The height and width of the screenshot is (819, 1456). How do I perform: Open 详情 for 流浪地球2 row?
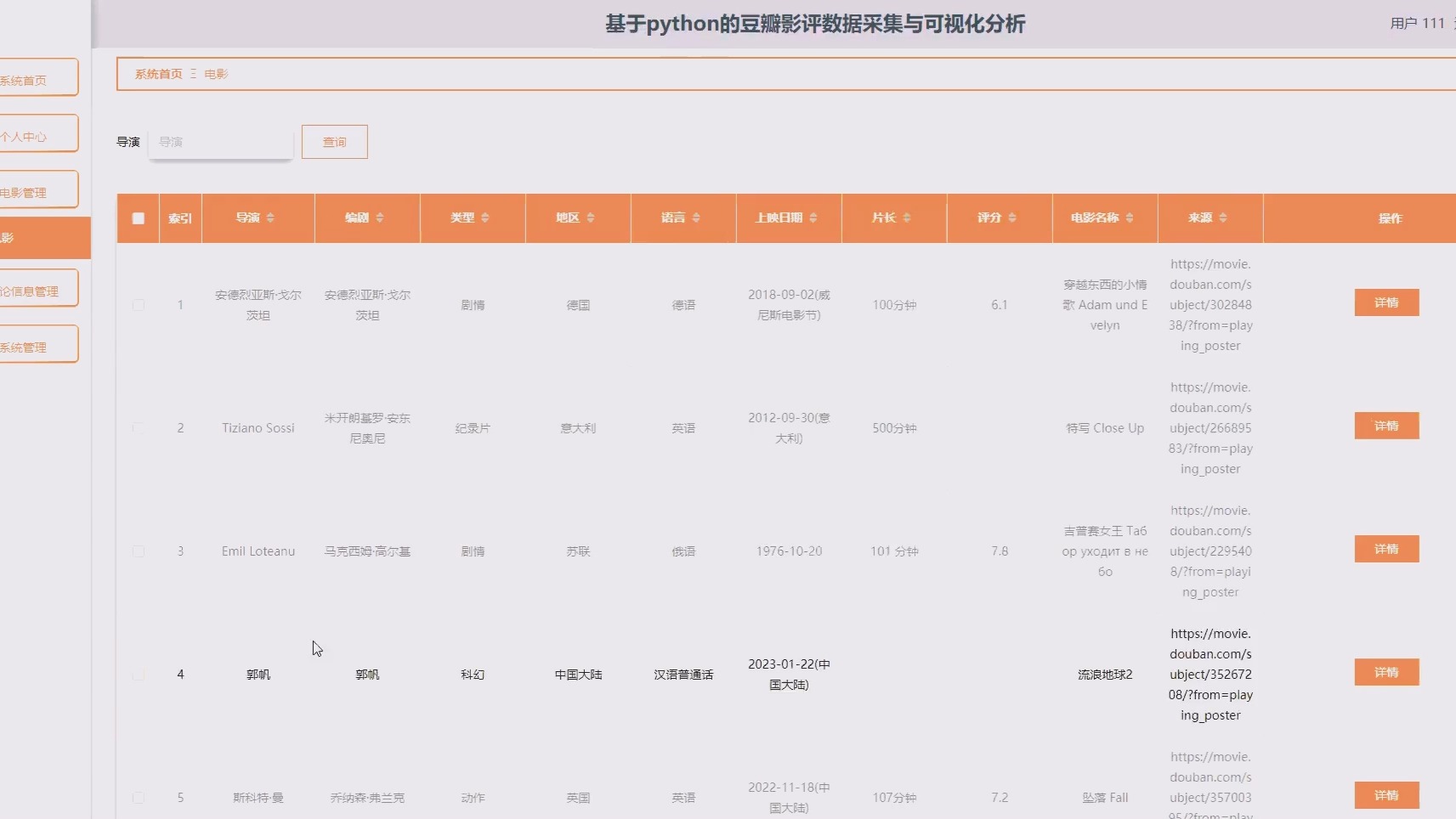point(1386,672)
